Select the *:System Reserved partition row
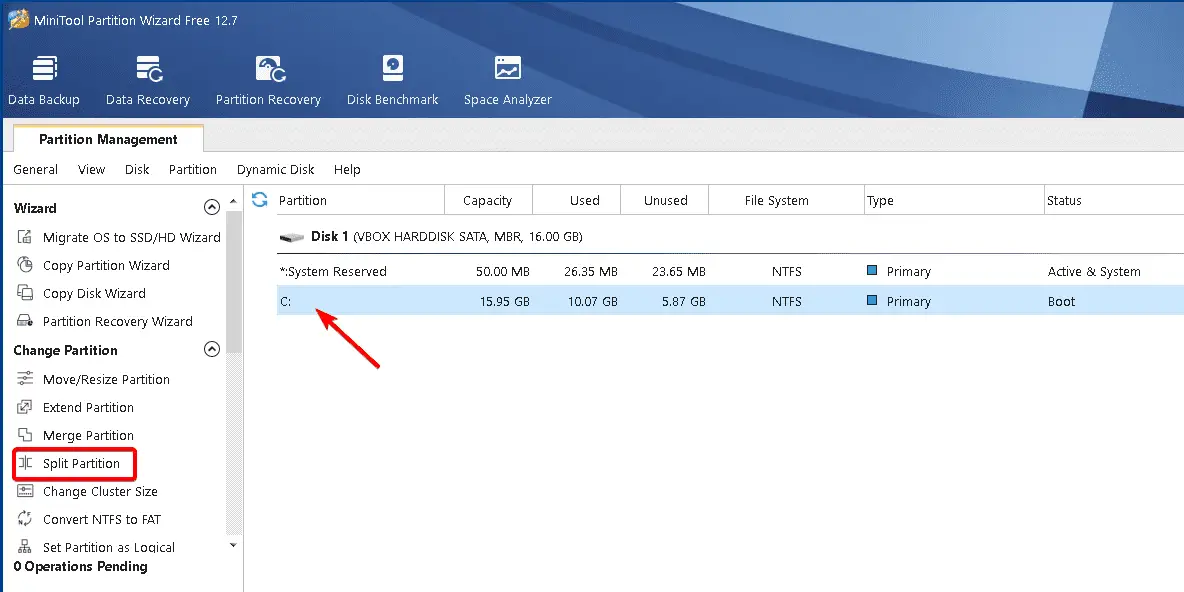 coord(730,271)
